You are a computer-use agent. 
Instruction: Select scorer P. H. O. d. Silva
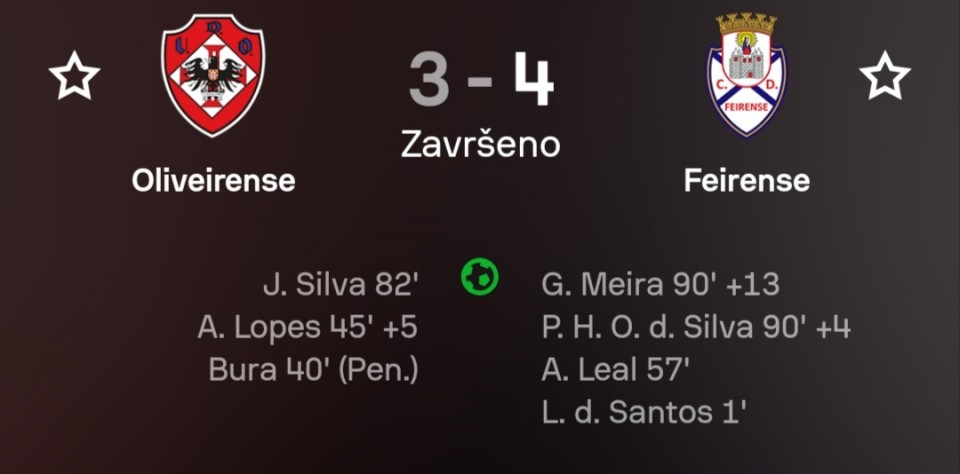[695, 327]
